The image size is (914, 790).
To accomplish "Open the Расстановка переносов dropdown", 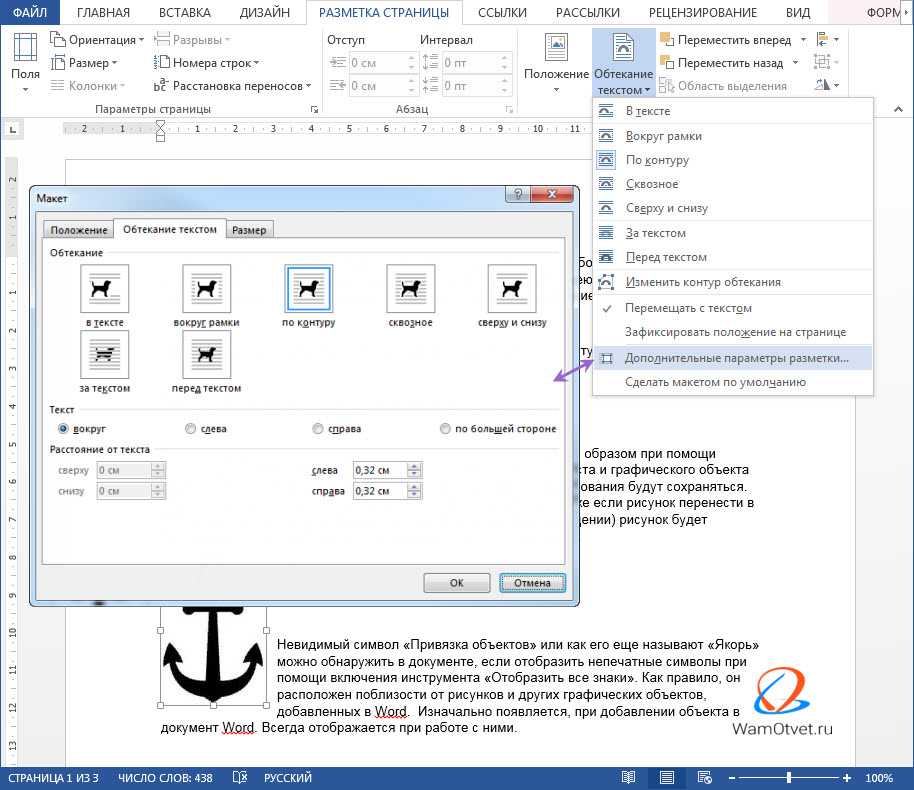I will tap(233, 86).
